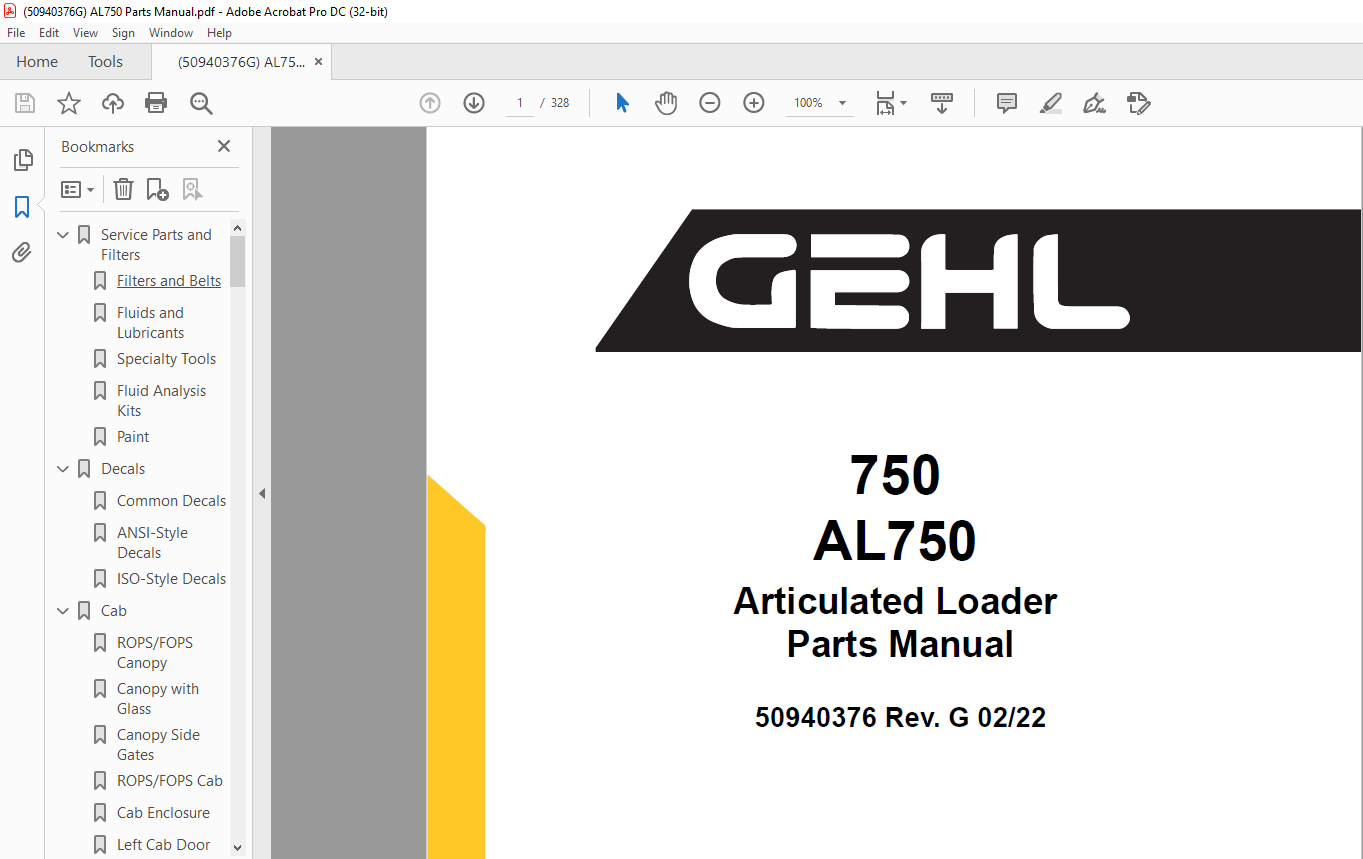Click bookmarks scrollbar up arrow
Screen dimensions: 1363x859
237,228
